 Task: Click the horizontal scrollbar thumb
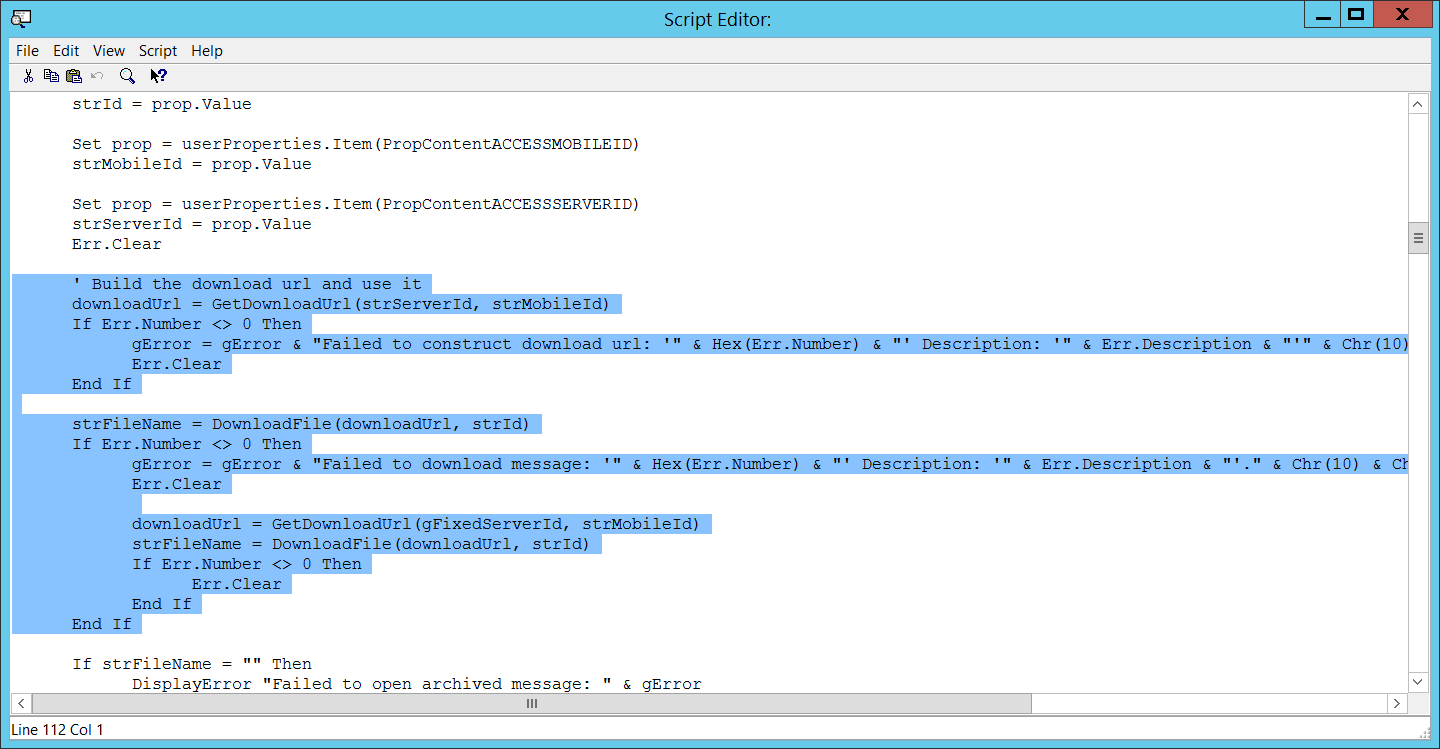tap(532, 704)
